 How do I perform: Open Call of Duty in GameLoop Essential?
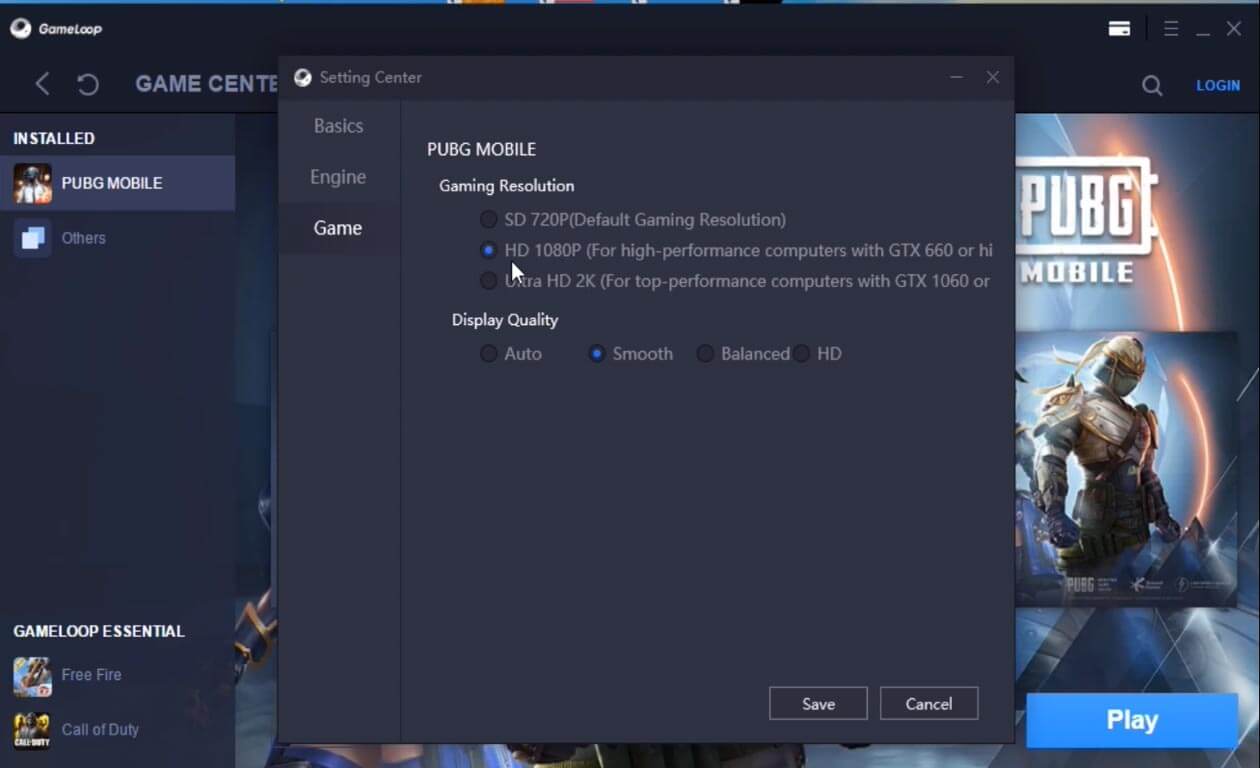click(117, 731)
